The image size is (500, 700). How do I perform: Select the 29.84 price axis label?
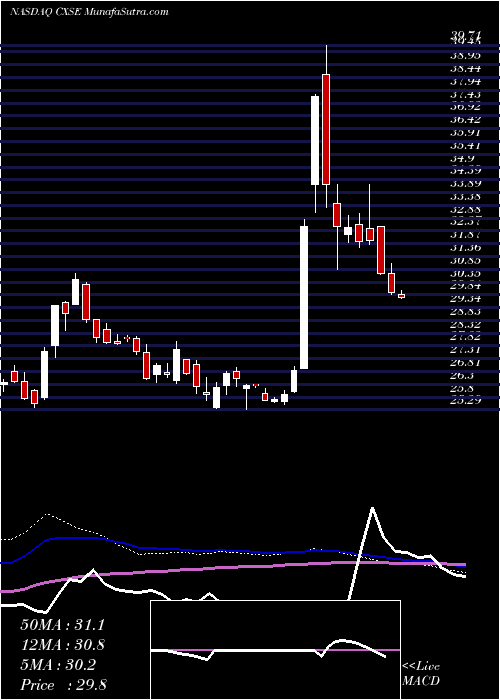[x=466, y=286]
